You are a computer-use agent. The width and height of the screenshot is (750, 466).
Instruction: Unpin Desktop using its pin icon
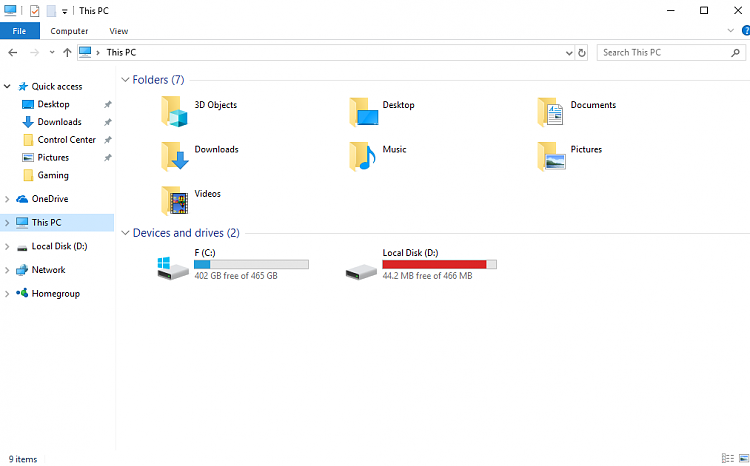(x=108, y=104)
